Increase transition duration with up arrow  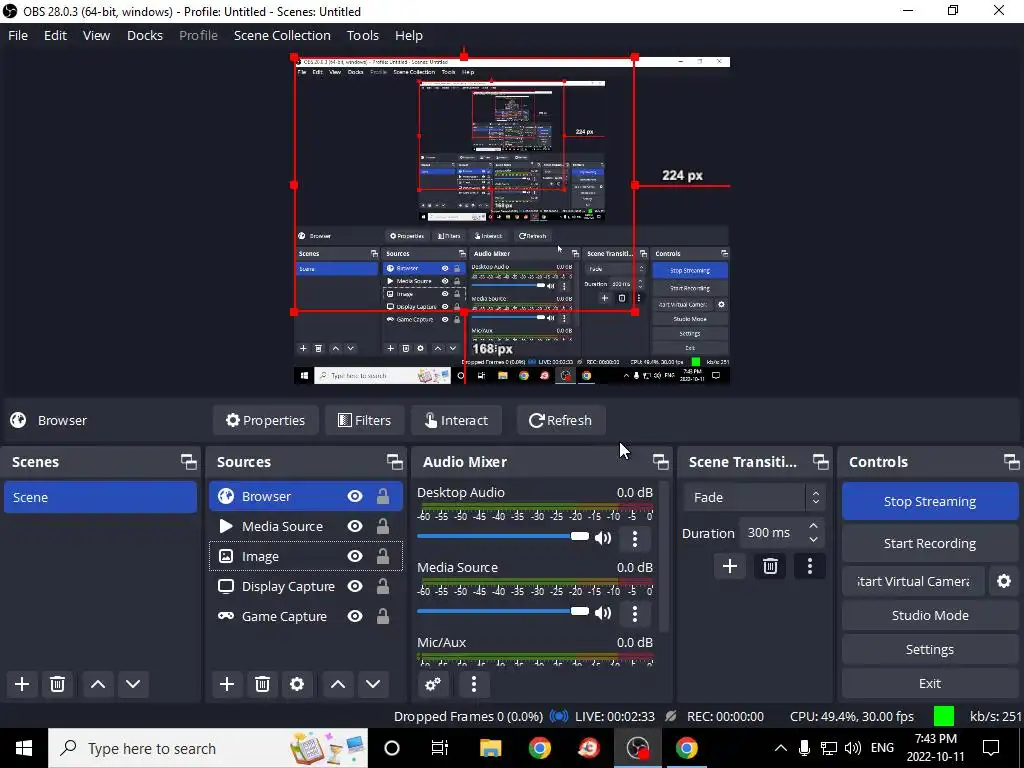pyautogui.click(x=813, y=526)
